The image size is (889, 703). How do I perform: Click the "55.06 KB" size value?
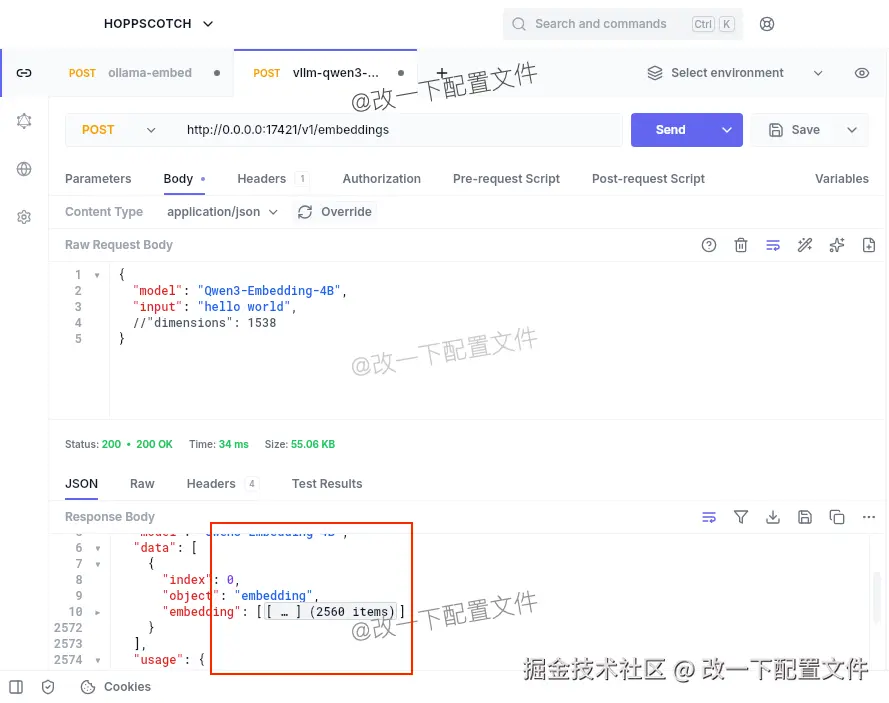[x=313, y=444]
